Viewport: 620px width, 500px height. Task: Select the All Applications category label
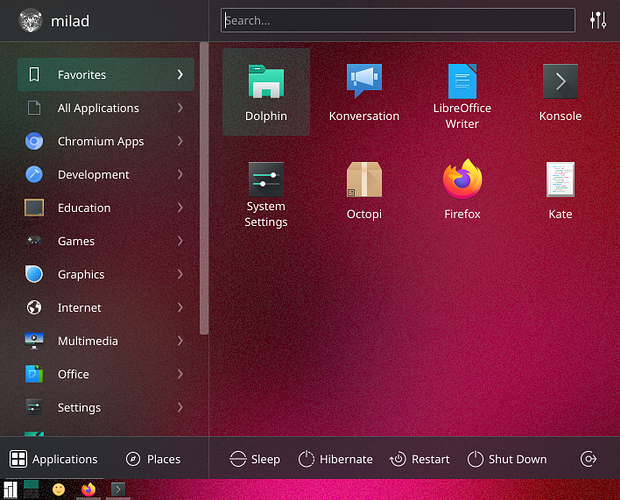point(98,108)
